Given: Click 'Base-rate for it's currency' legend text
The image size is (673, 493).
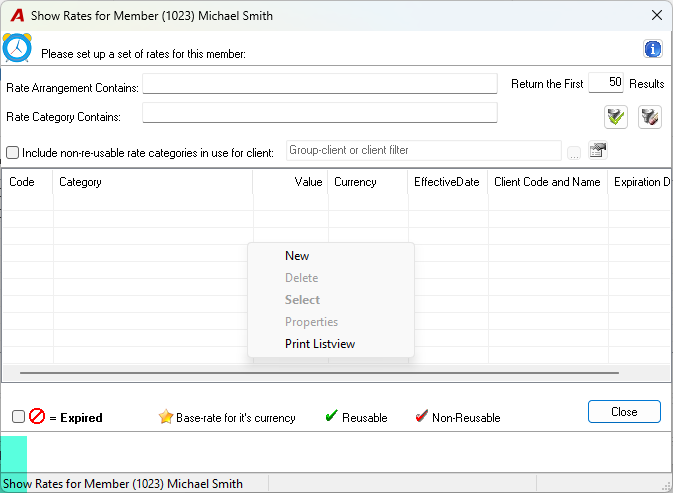Looking at the screenshot, I should [236, 417].
